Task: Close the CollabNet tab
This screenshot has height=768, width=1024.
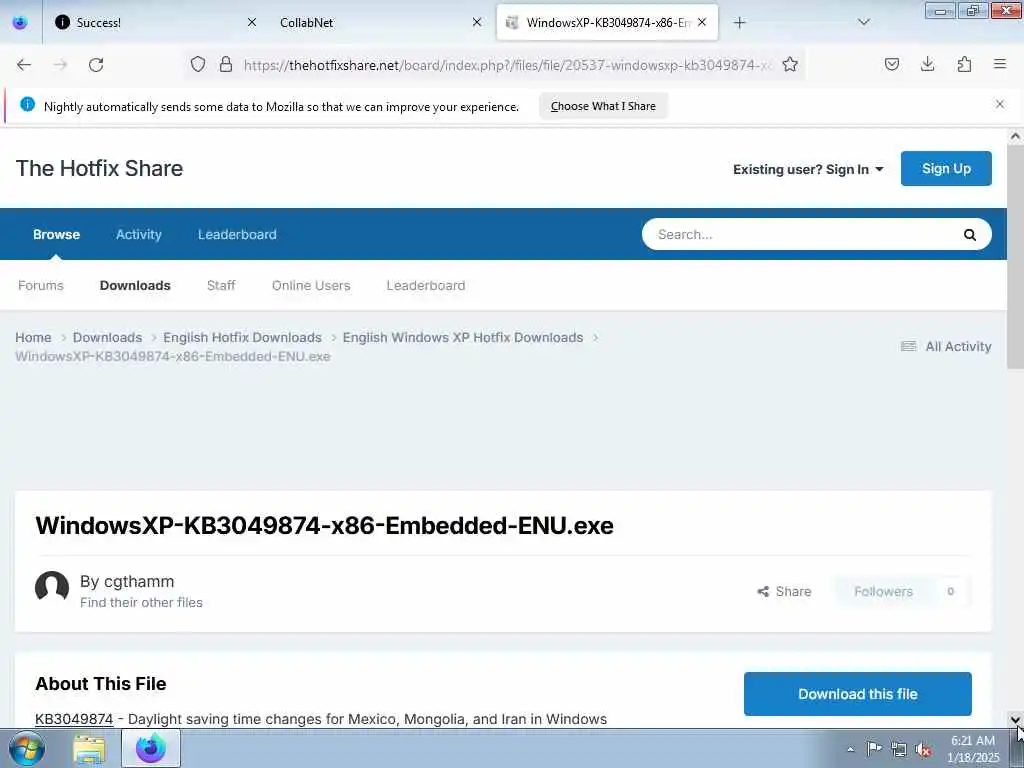Action: (477, 22)
